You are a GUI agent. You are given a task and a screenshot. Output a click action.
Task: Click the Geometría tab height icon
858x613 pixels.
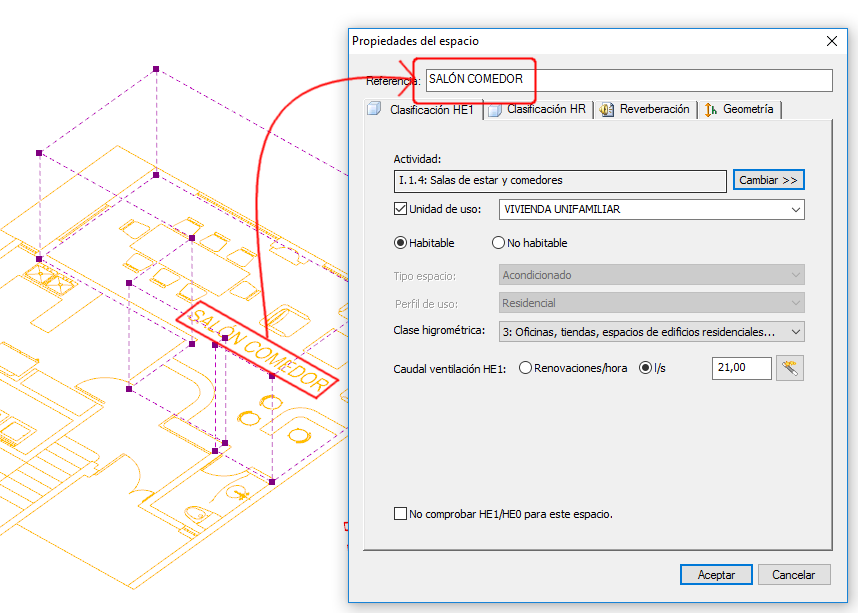click(x=710, y=109)
